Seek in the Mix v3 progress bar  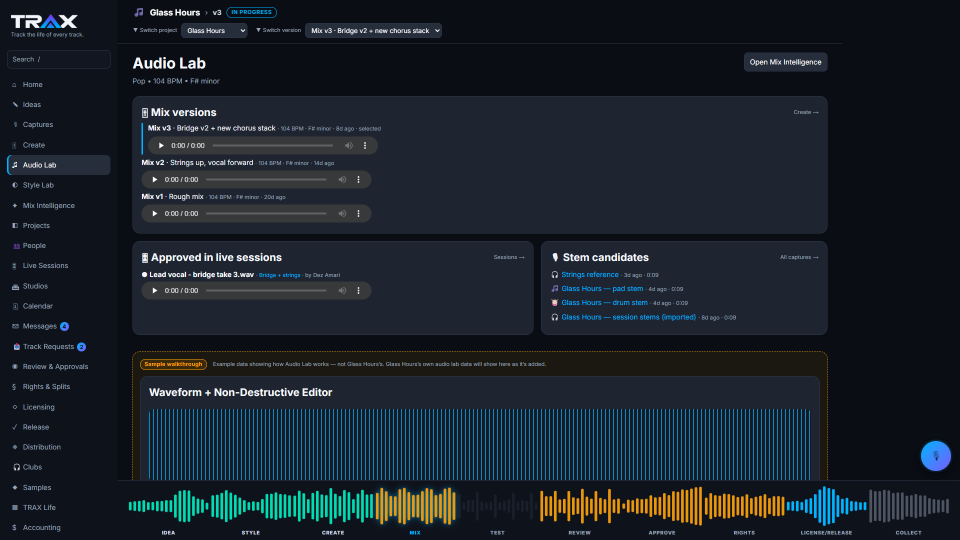[273, 146]
